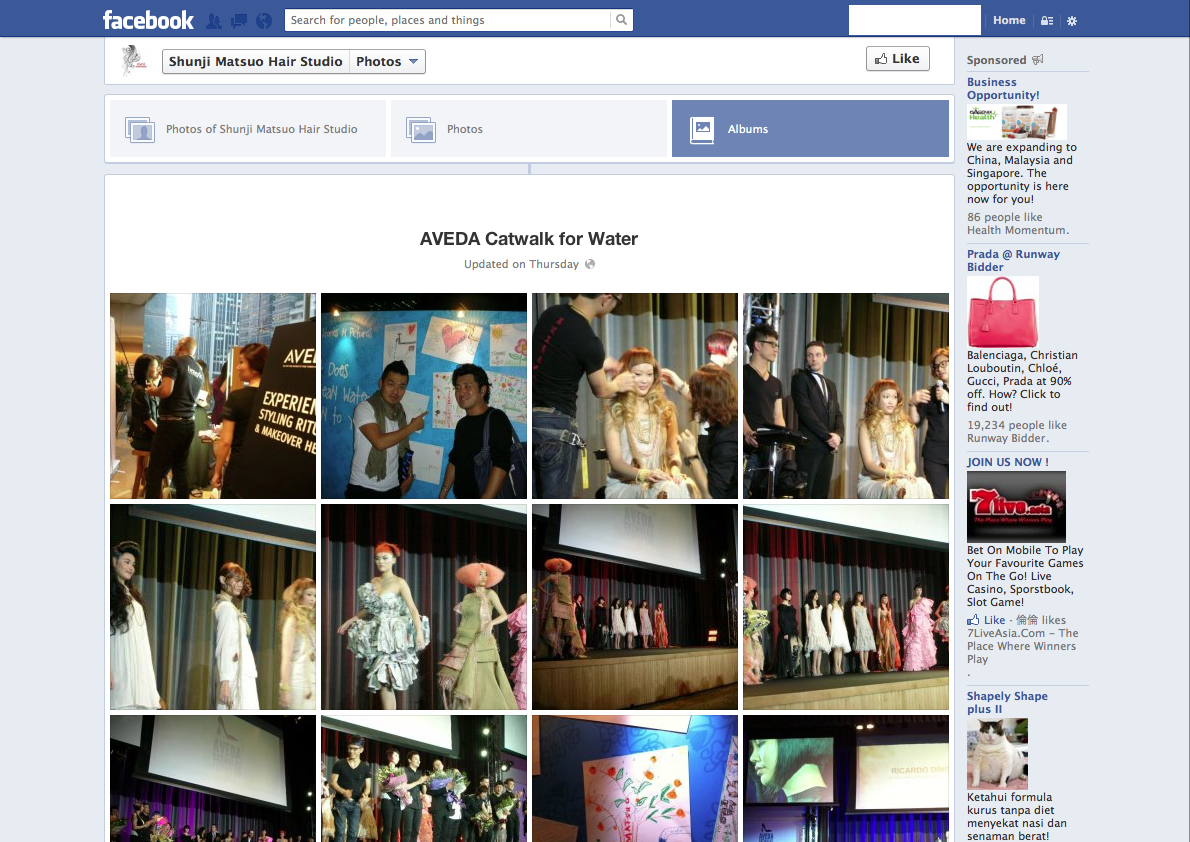This screenshot has width=1190, height=842.
Task: Open account settings gear icon
Action: (x=1072, y=21)
